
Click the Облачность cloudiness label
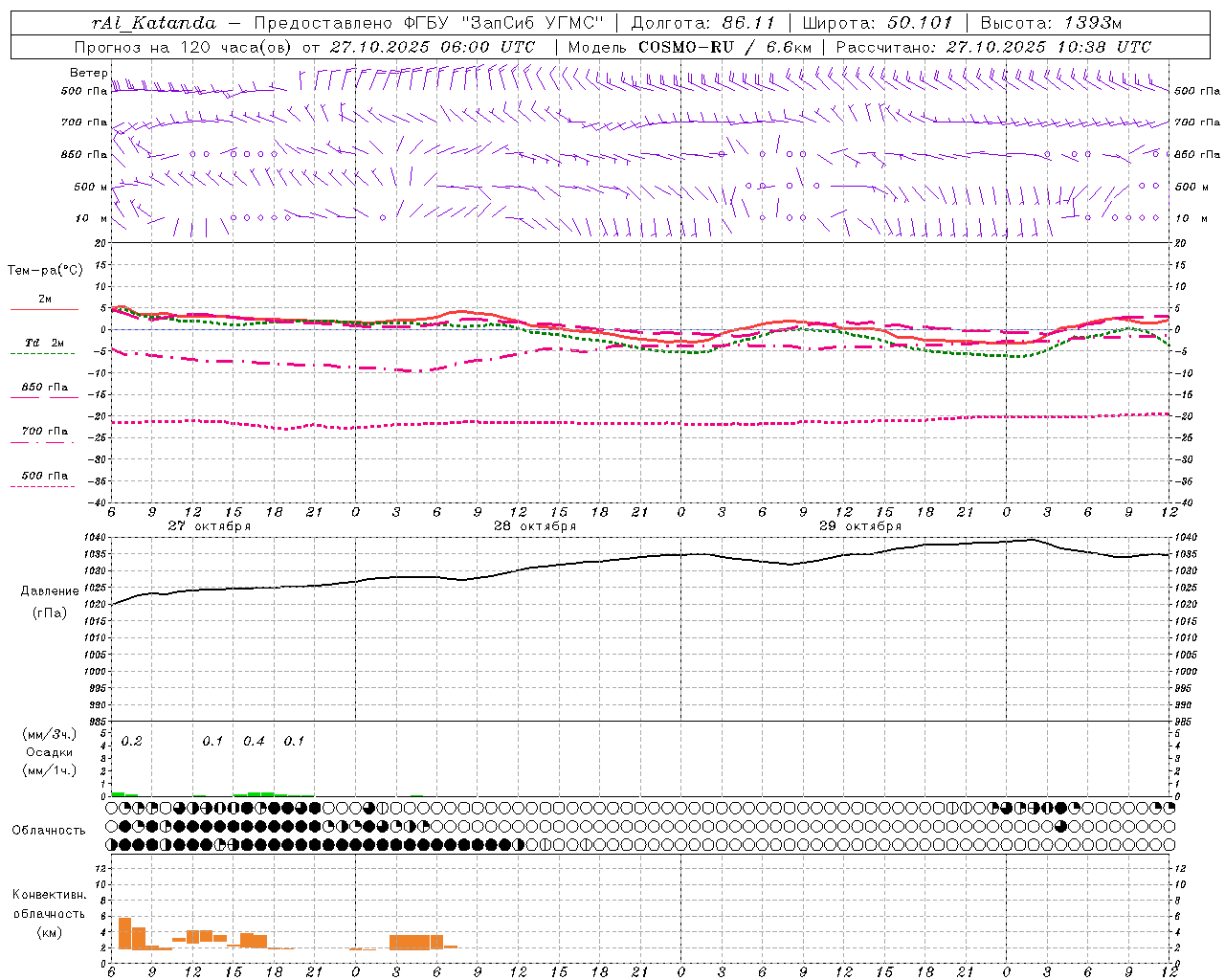[49, 831]
